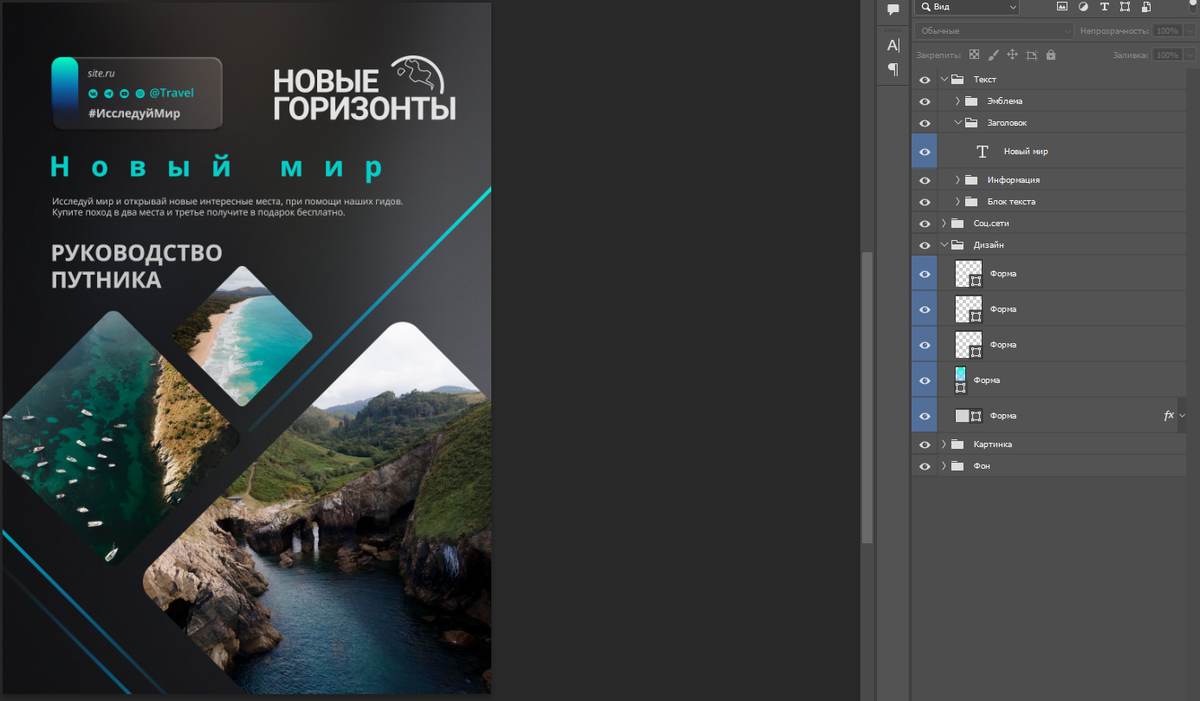The height and width of the screenshot is (701, 1200).
Task: Expand the Соц.сети group
Action: point(943,223)
